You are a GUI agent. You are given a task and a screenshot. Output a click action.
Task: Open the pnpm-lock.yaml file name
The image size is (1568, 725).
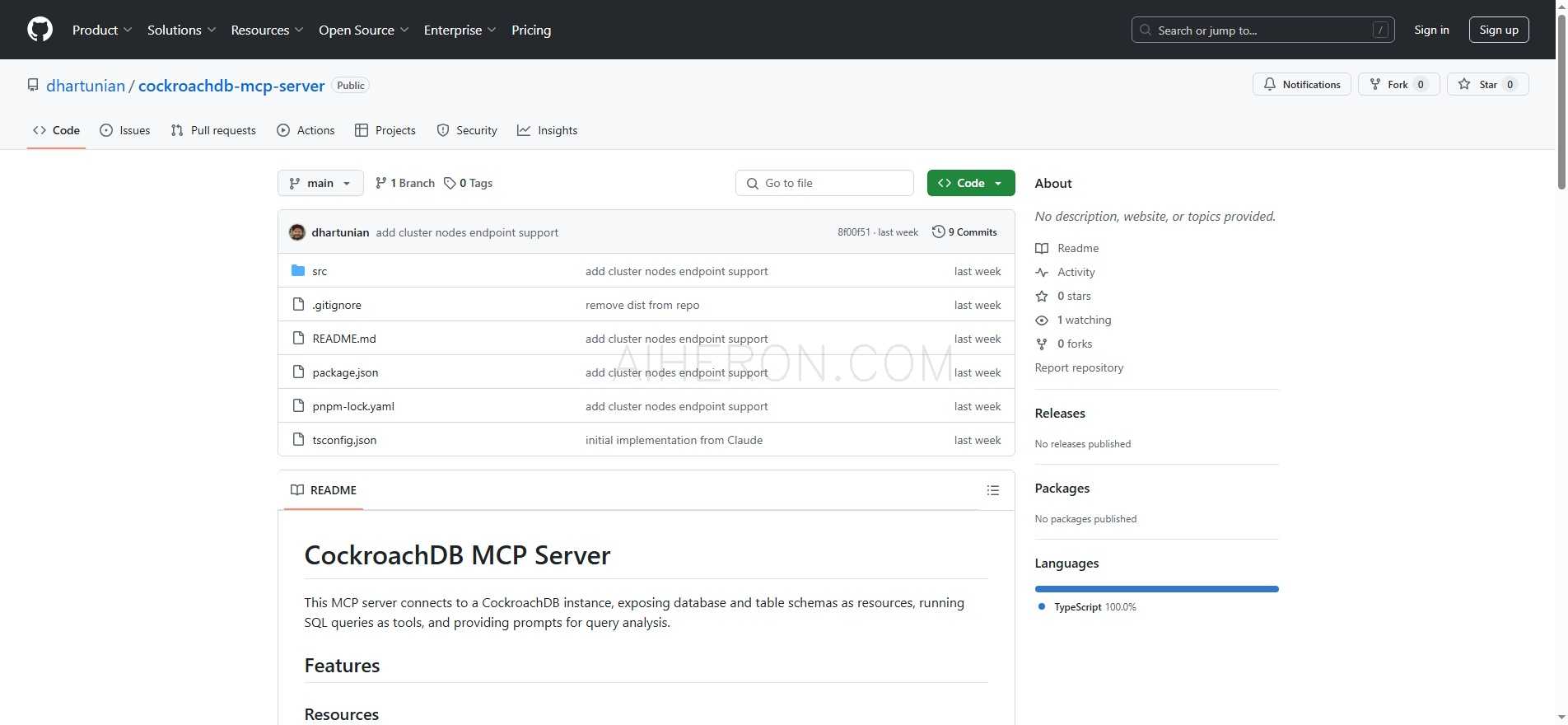click(353, 406)
